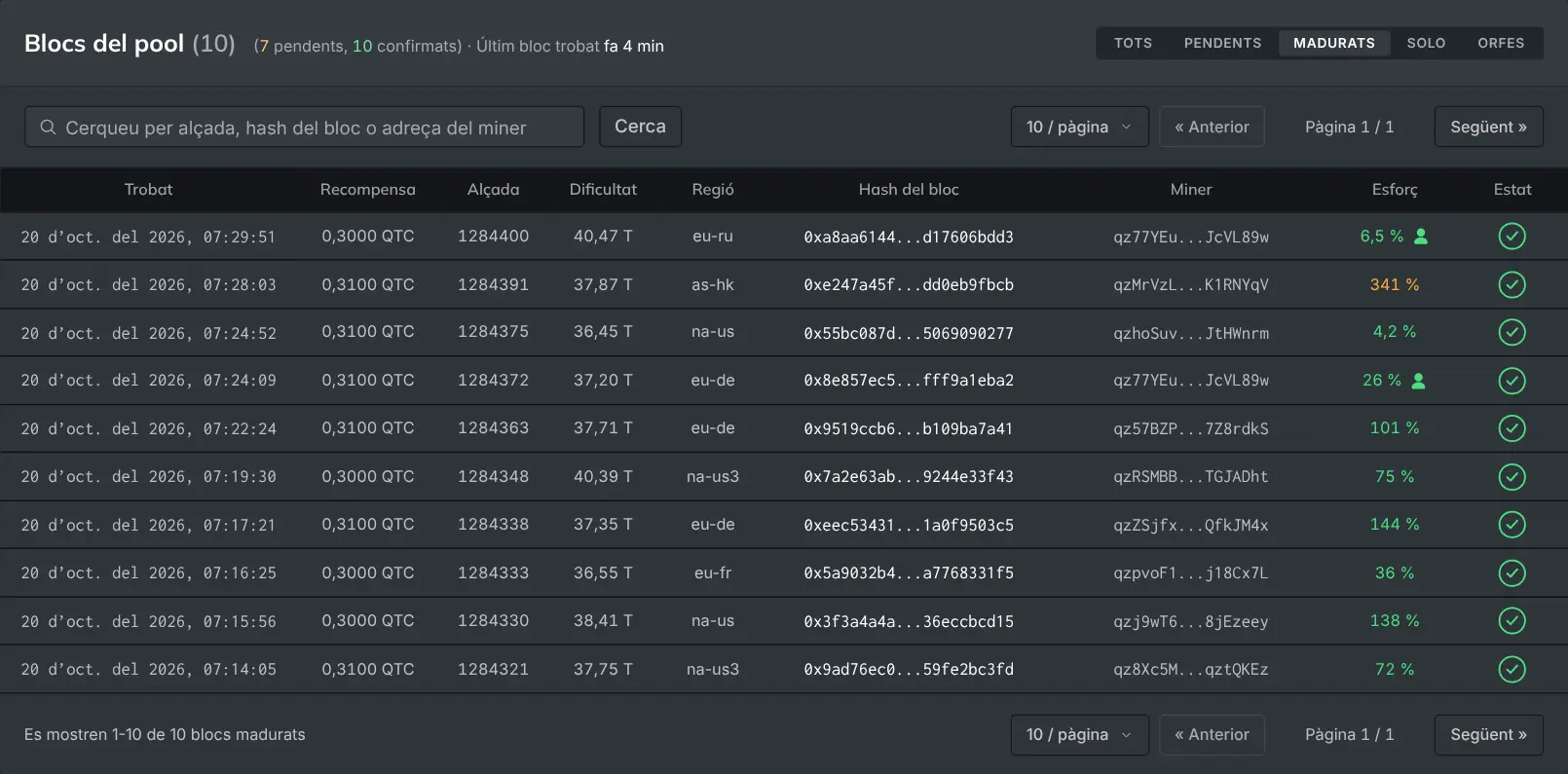Select the SOLO filter tab
The height and width of the screenshot is (774, 1568).
pos(1426,43)
